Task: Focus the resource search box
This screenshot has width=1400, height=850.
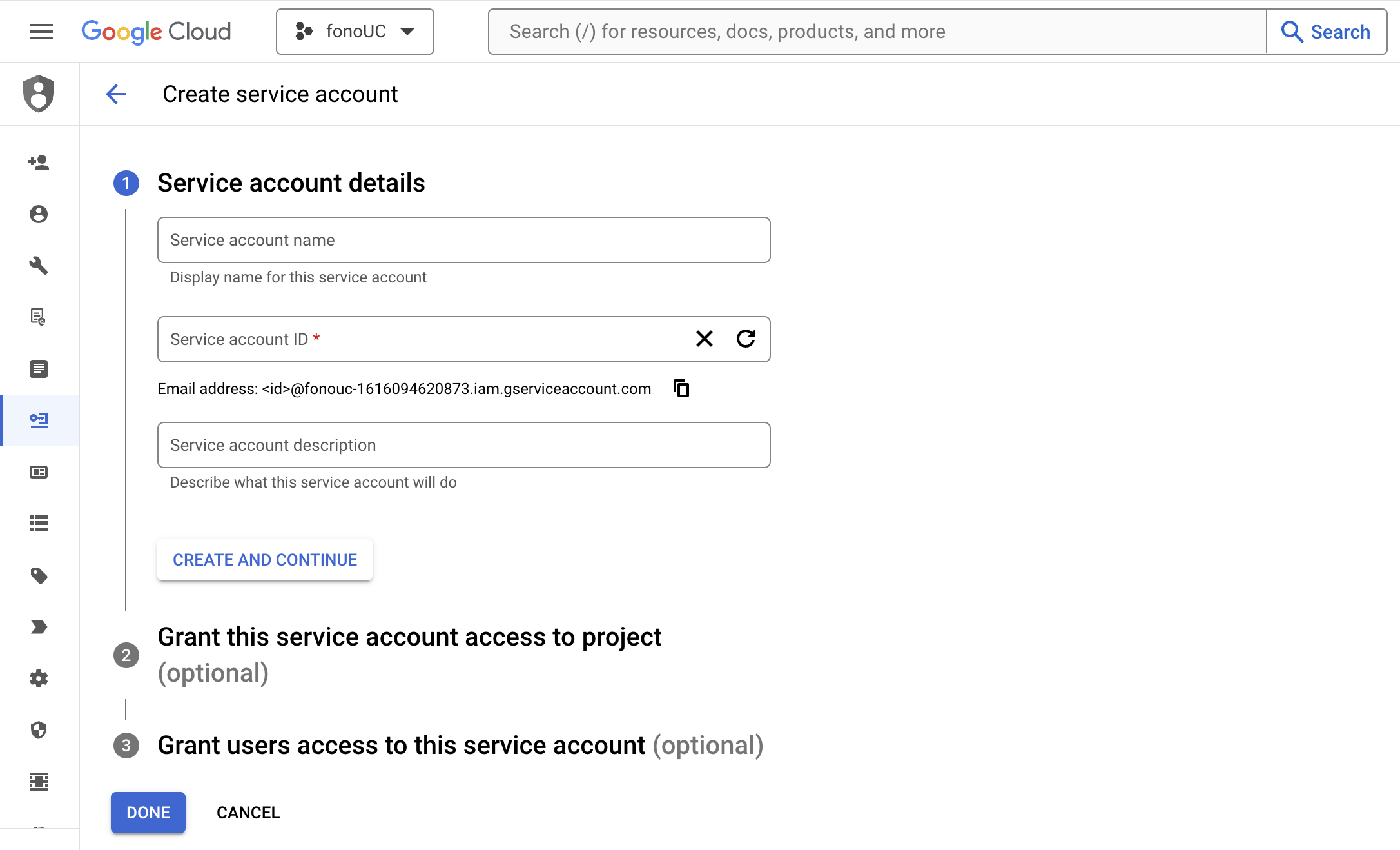Action: (877, 32)
